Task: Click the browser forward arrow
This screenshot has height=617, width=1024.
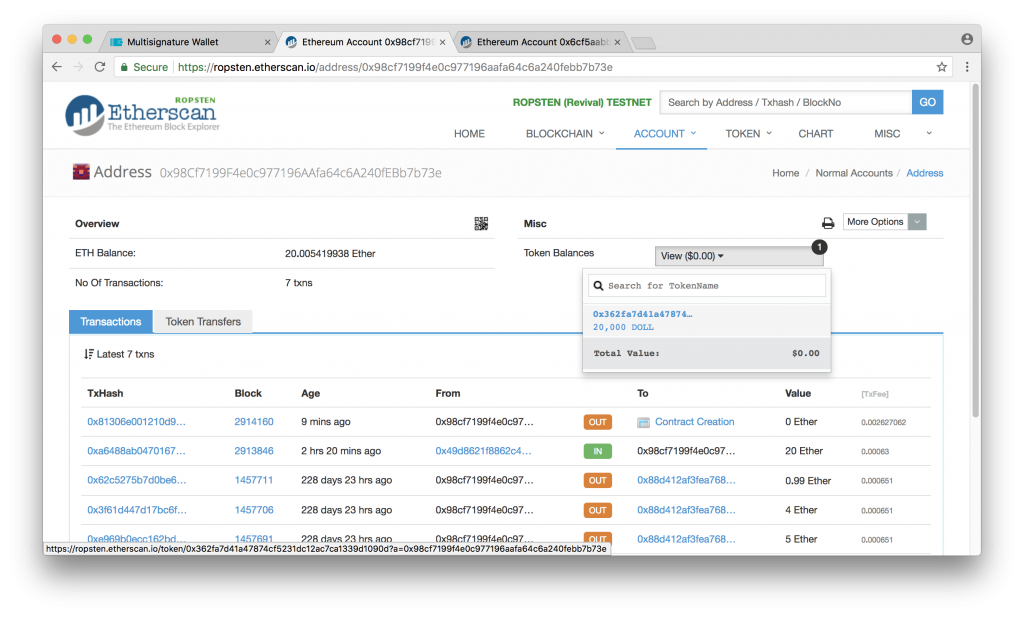Action: click(78, 67)
